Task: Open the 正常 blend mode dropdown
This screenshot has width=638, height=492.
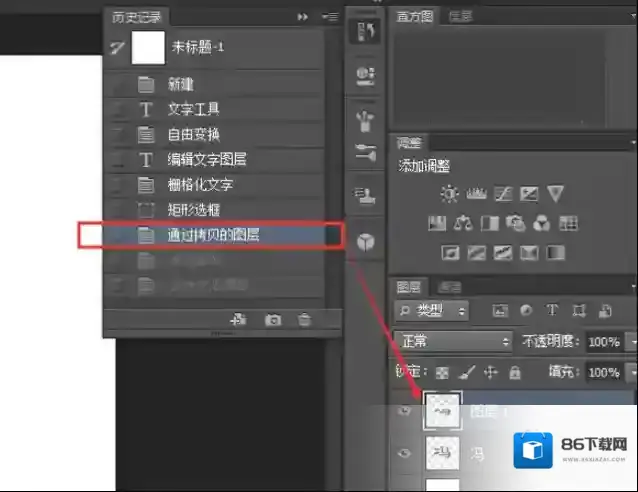Action: (453, 342)
